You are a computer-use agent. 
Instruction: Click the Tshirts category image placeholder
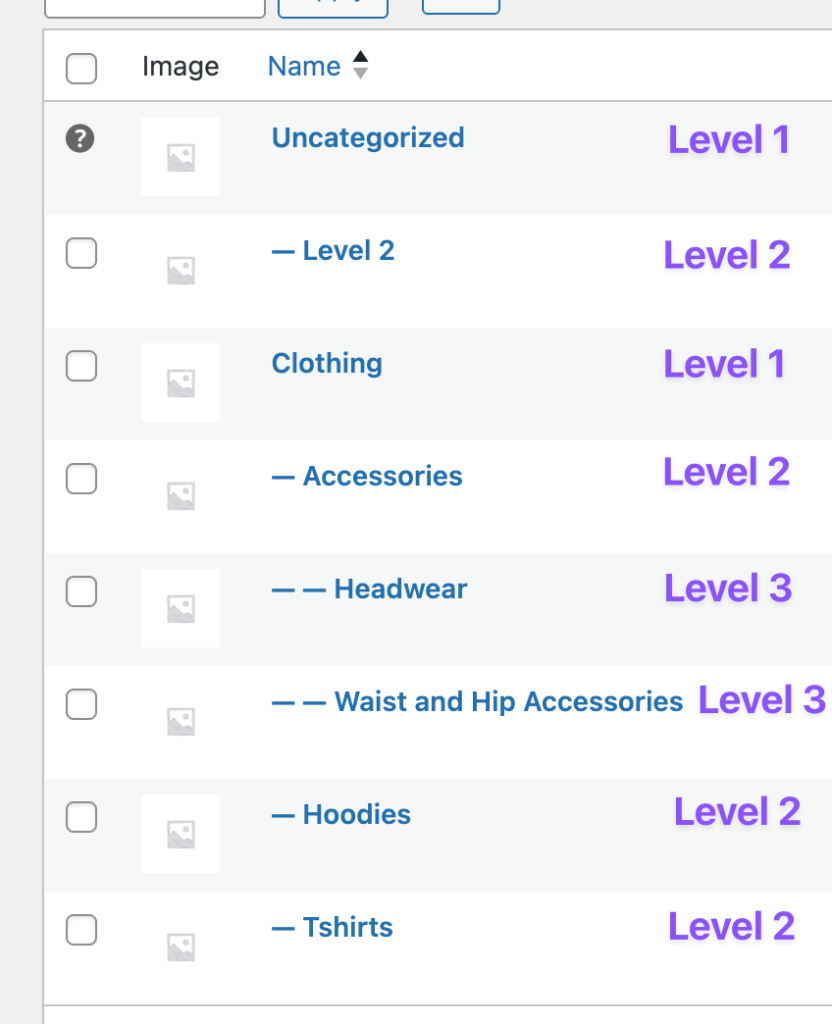180,946
